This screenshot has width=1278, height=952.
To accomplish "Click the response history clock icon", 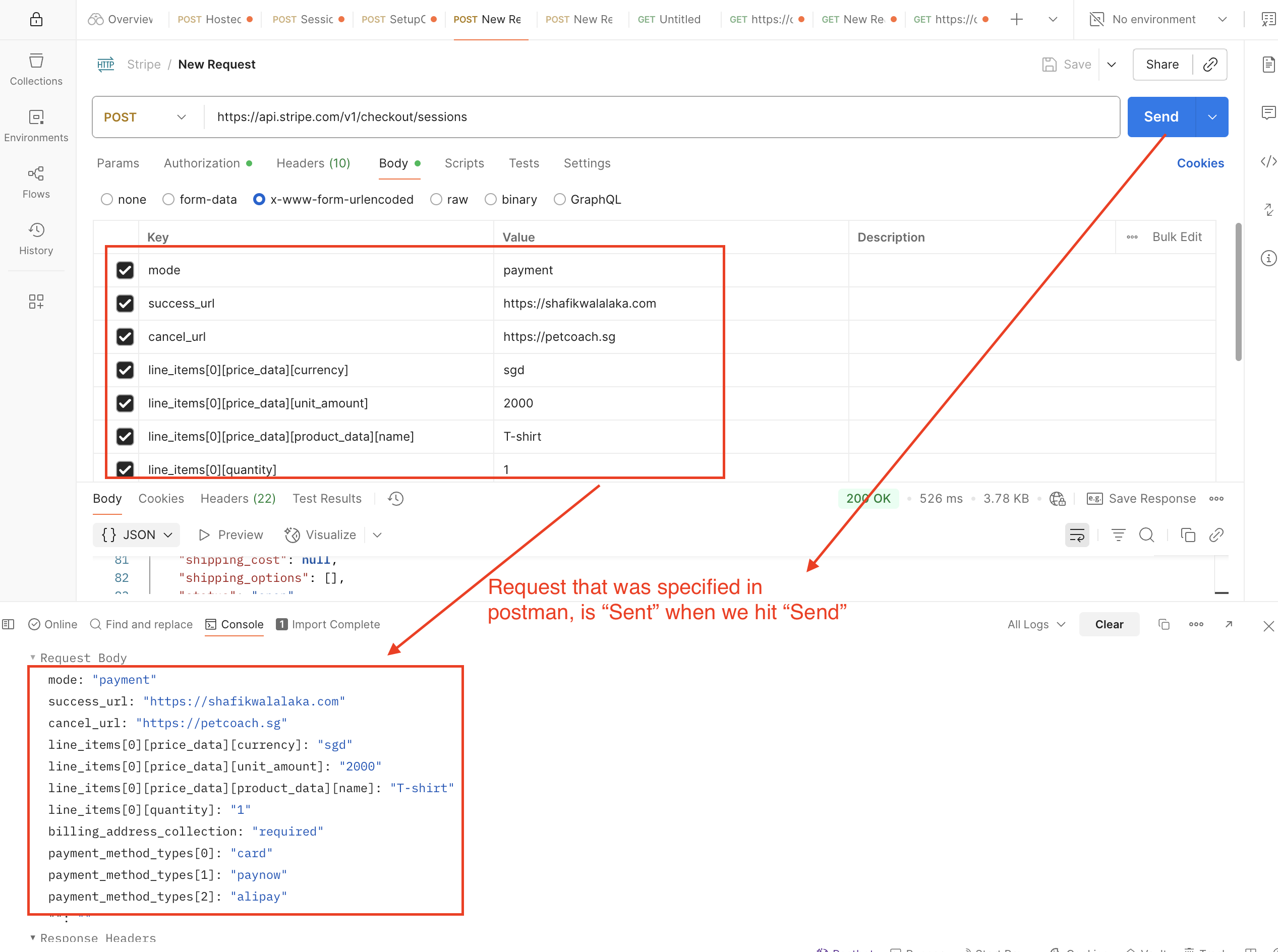I will (x=395, y=499).
